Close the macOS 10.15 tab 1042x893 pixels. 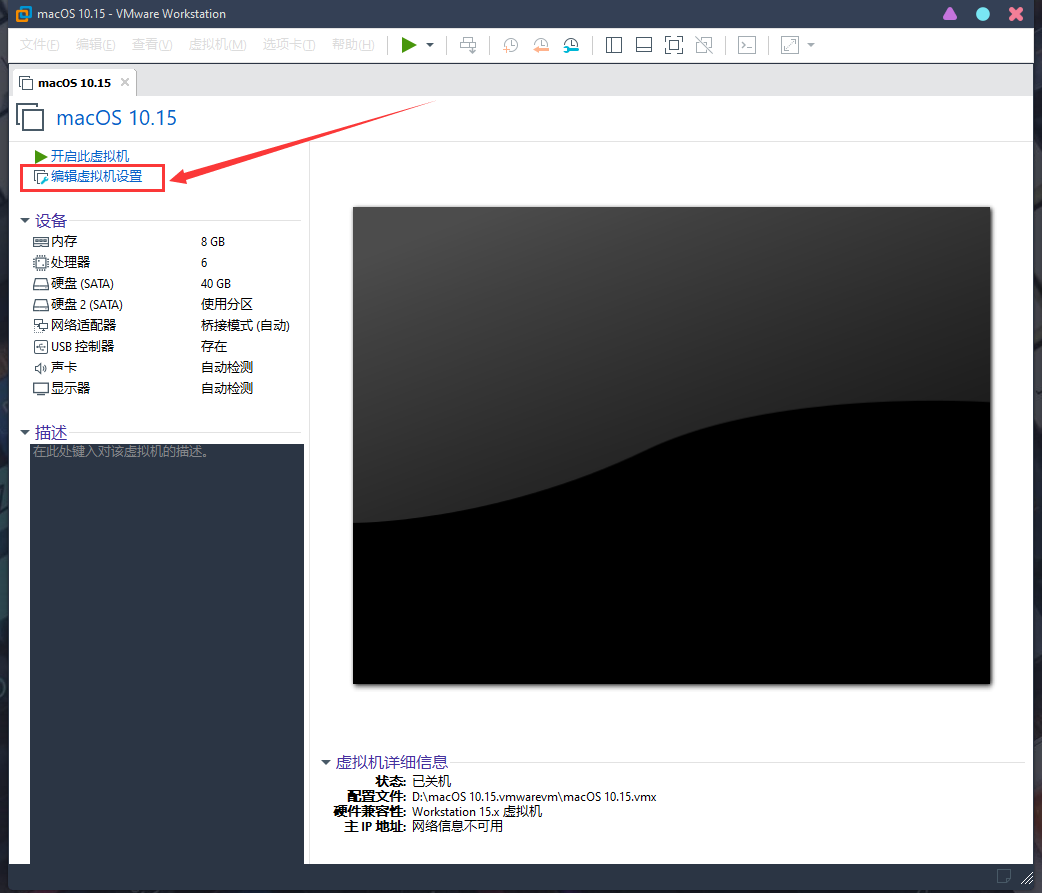pyautogui.click(x=125, y=82)
